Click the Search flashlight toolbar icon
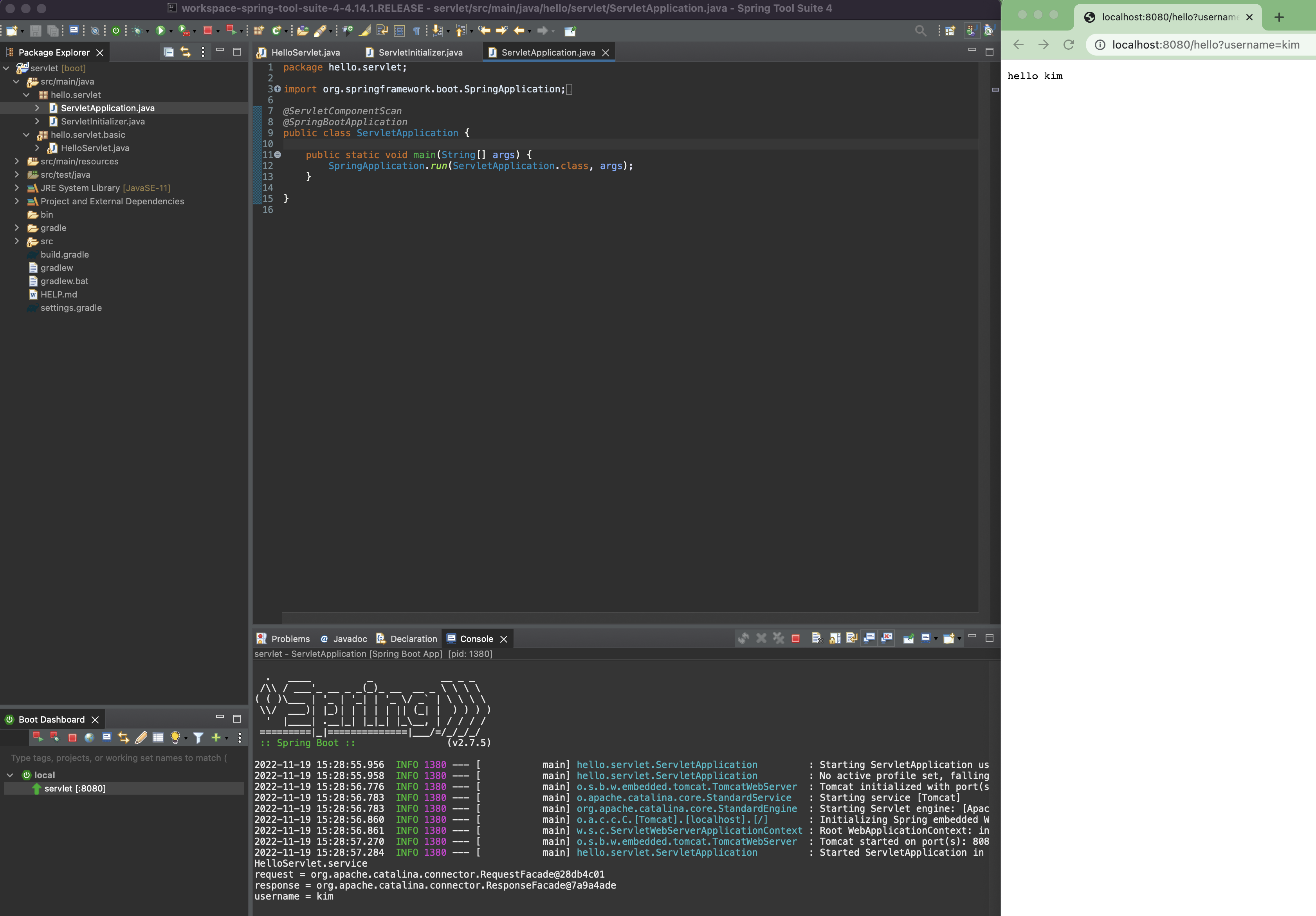 pos(320,31)
